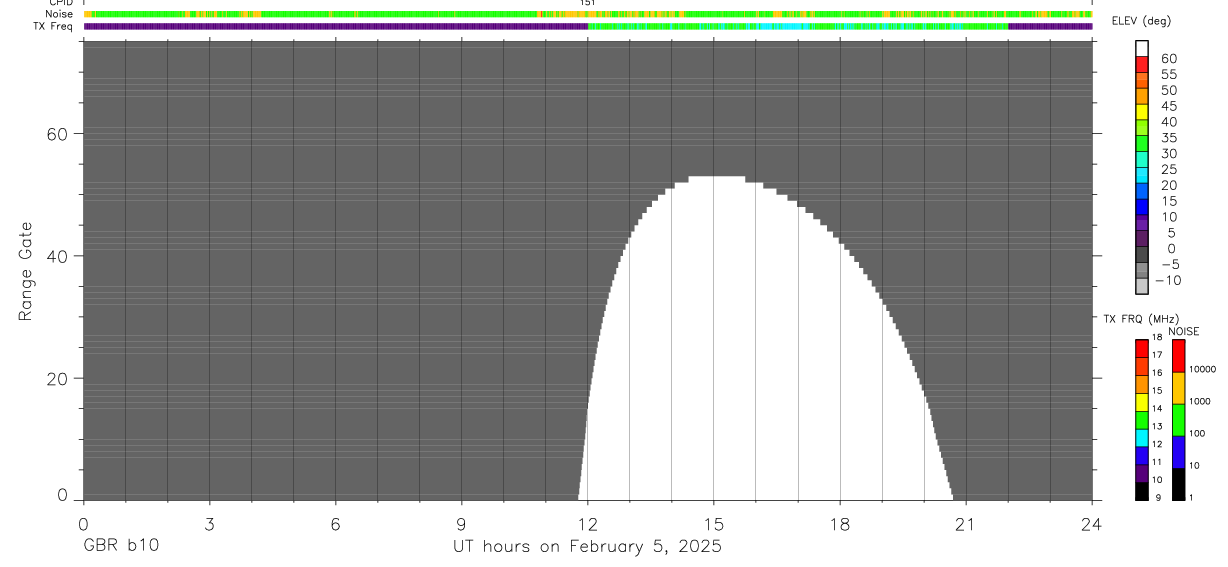1228x567 pixels.
Task: Click the '10000' label on NOISE colorbar
Action: (1203, 369)
